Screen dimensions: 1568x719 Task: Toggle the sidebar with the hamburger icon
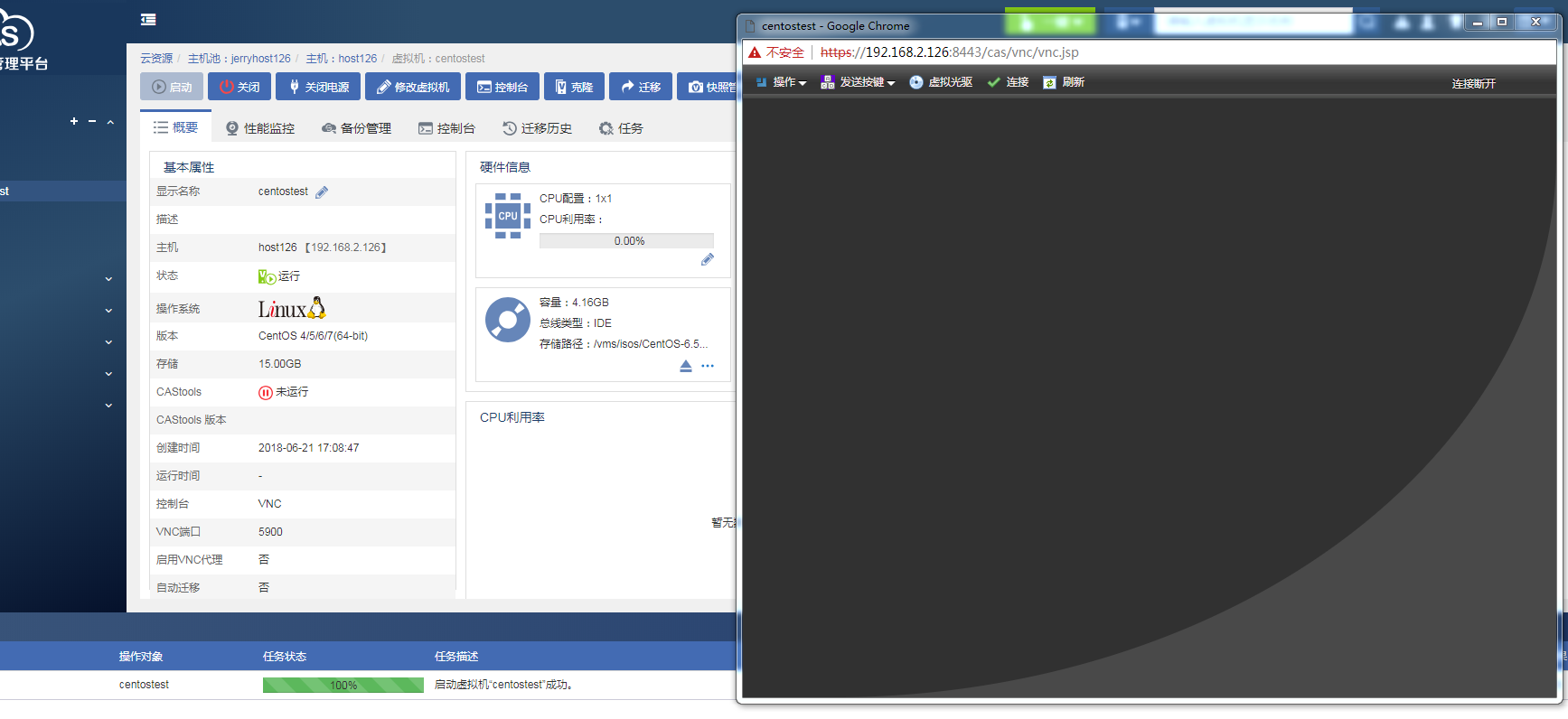[x=149, y=20]
